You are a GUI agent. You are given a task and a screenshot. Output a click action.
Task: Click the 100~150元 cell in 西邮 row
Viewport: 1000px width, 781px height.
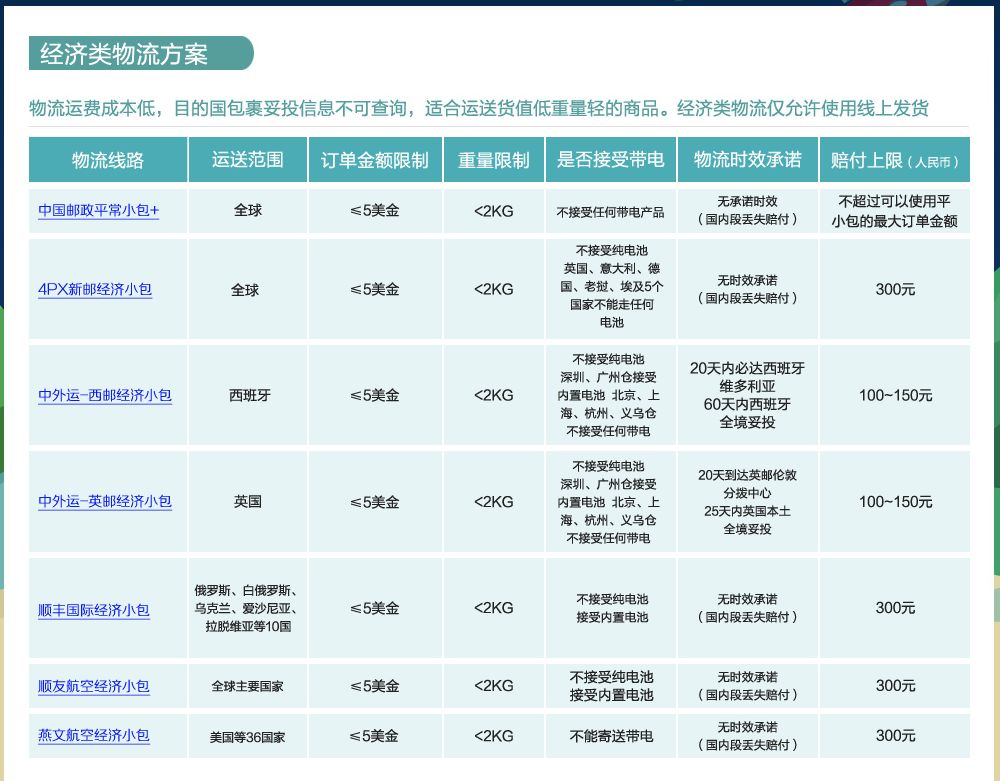click(x=895, y=395)
